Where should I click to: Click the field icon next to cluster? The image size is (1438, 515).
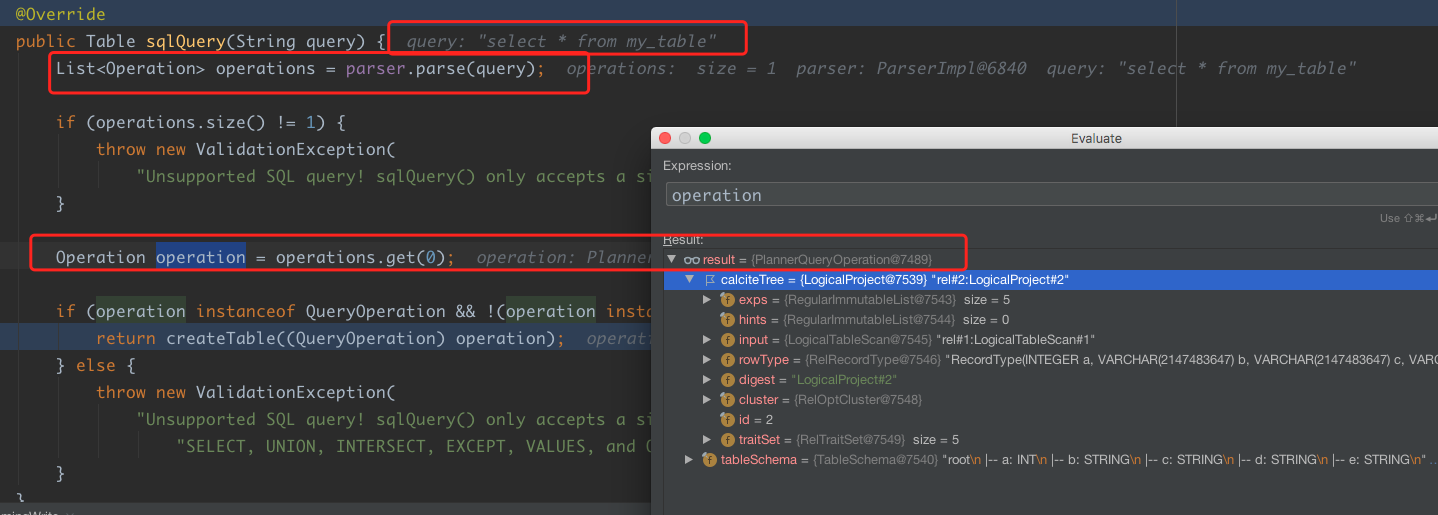[728, 400]
